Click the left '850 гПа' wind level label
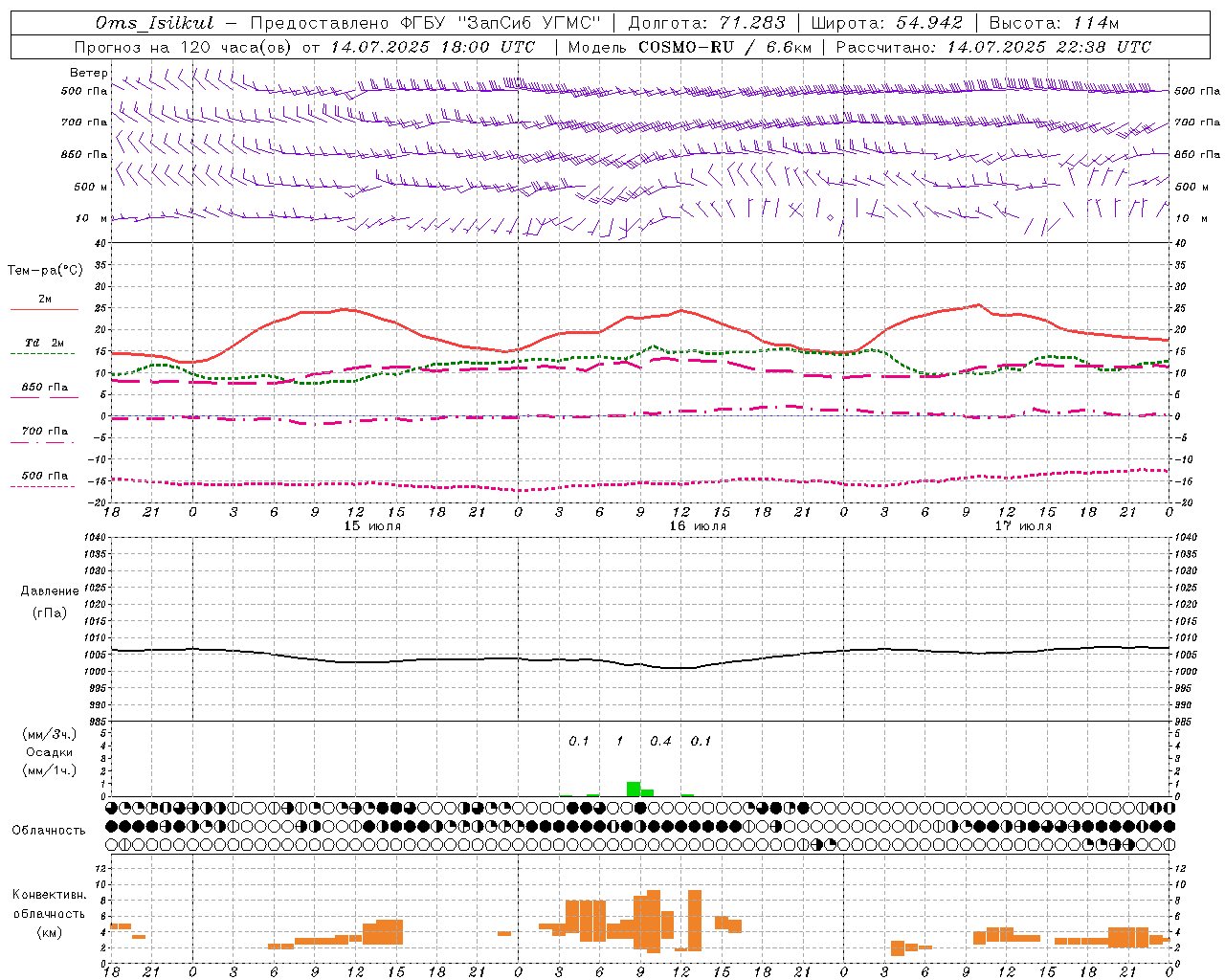 [x=85, y=155]
